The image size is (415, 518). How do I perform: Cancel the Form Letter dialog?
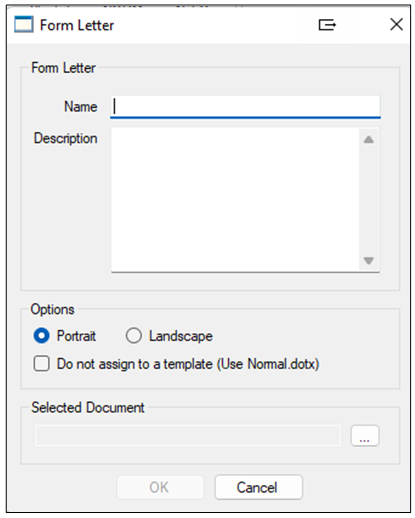point(259,487)
